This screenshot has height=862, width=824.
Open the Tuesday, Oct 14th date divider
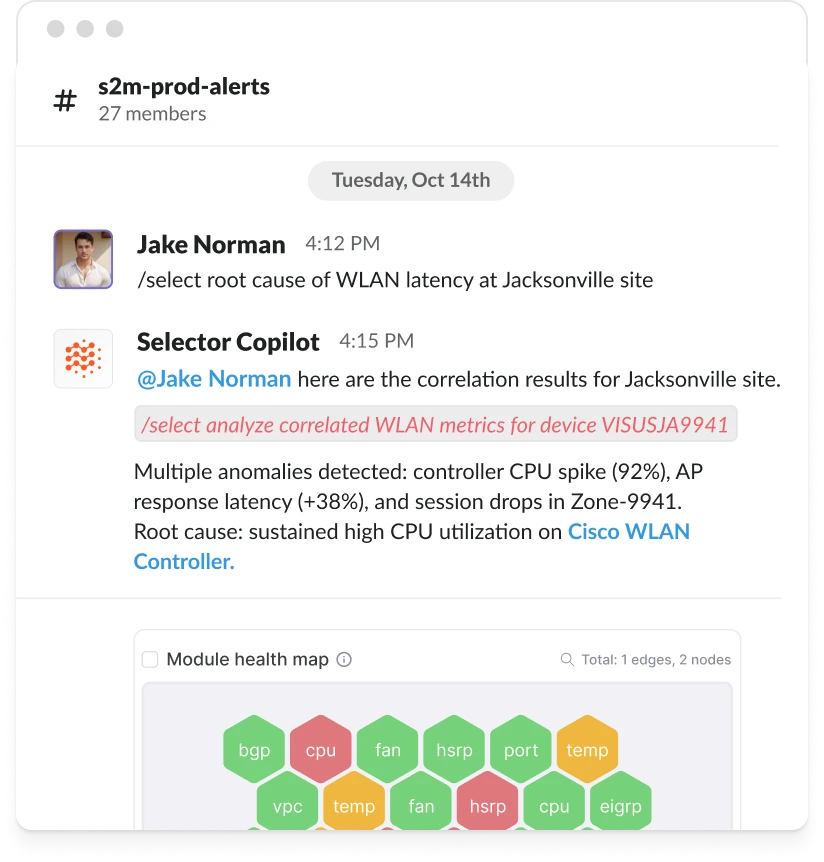411,180
